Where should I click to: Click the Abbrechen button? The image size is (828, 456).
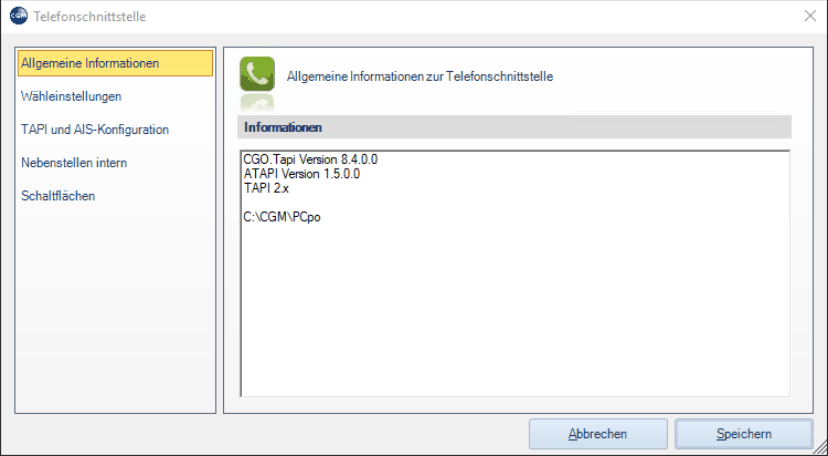click(x=598, y=434)
